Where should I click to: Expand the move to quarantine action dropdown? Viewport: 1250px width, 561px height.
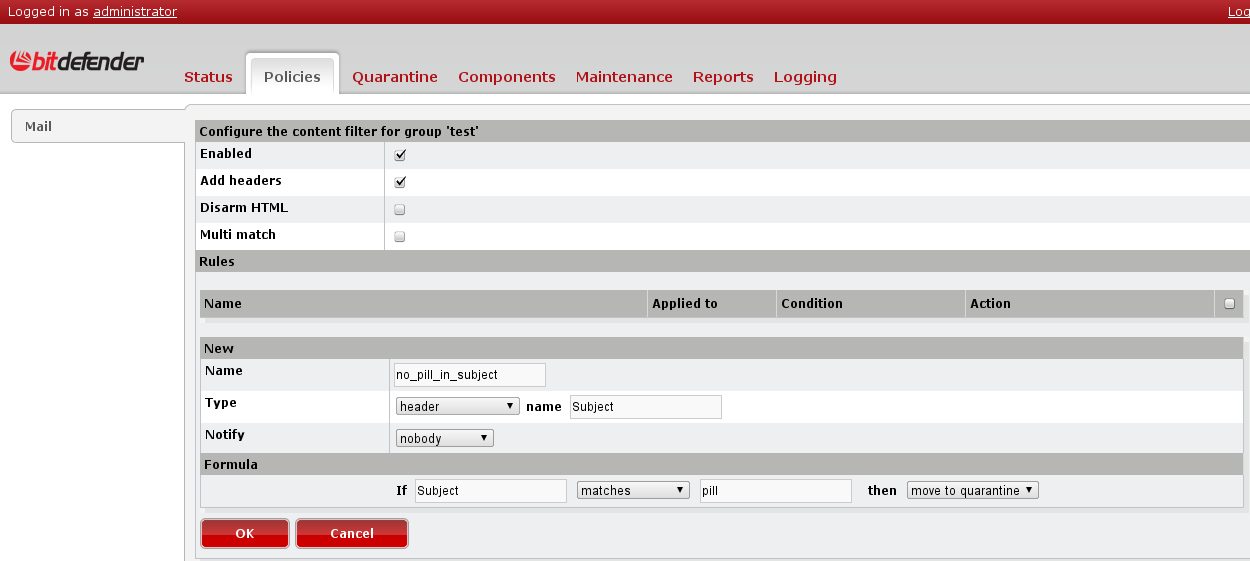pyautogui.click(x=972, y=491)
